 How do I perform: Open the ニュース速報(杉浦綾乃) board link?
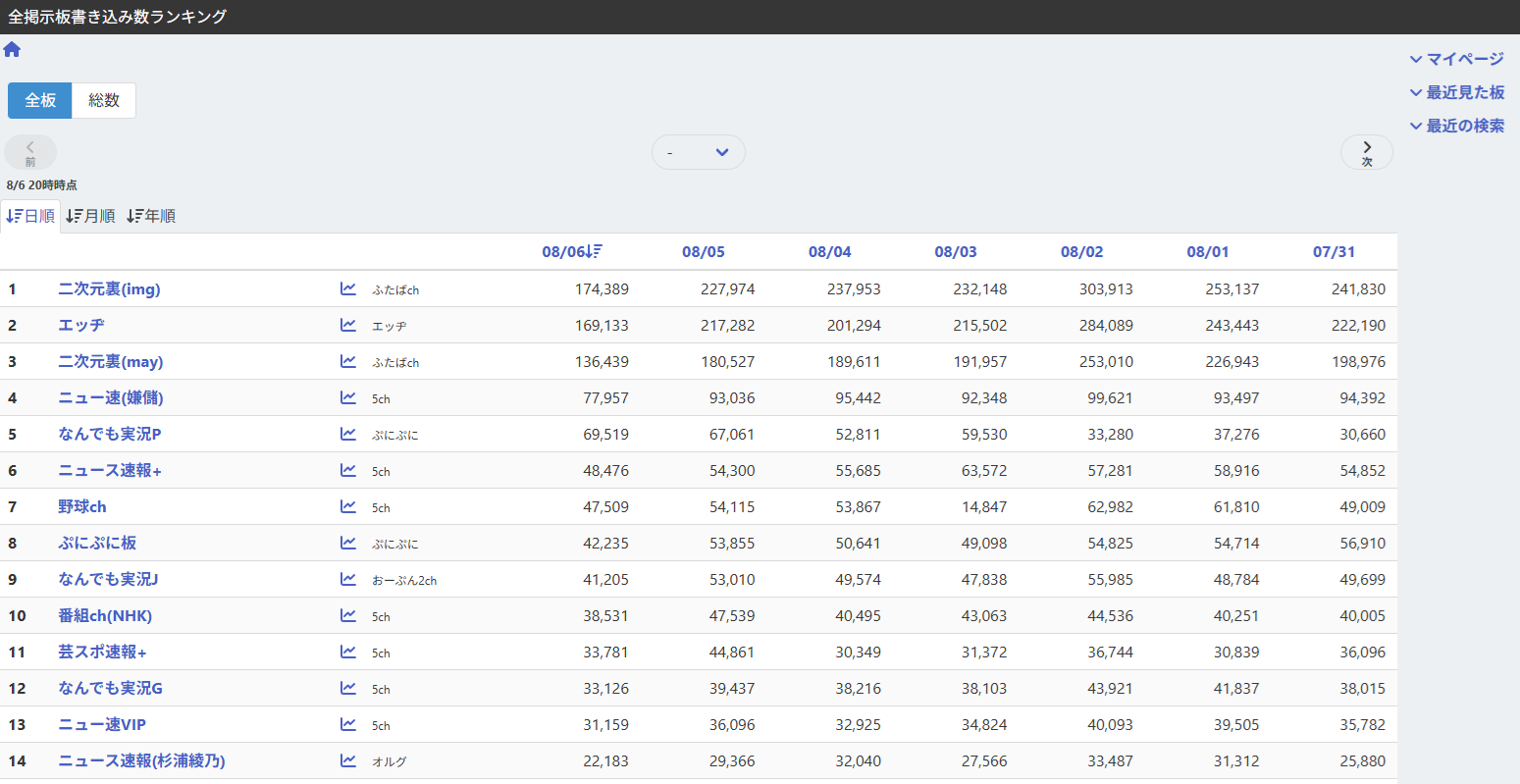tap(141, 761)
